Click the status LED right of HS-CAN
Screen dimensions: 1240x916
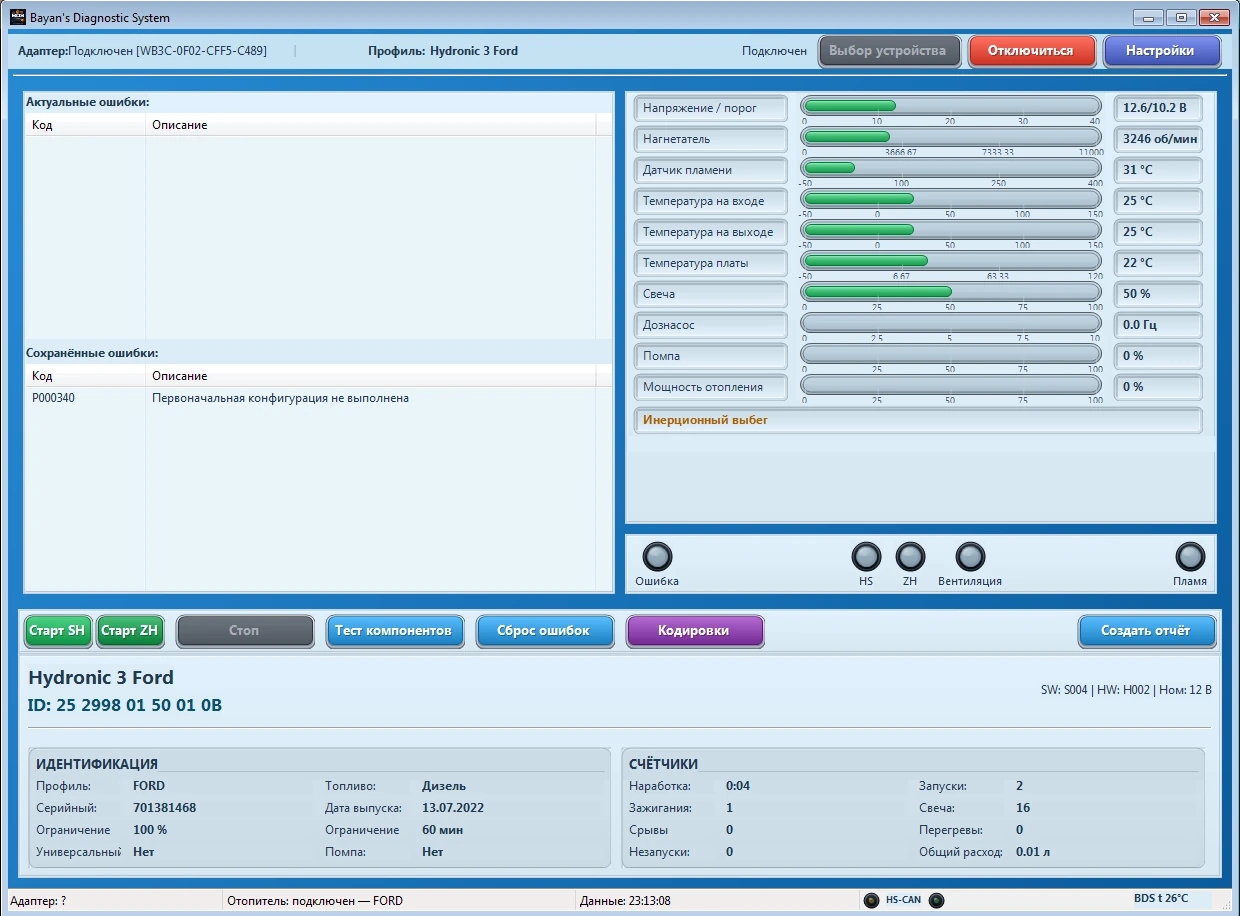pyautogui.click(x=936, y=900)
